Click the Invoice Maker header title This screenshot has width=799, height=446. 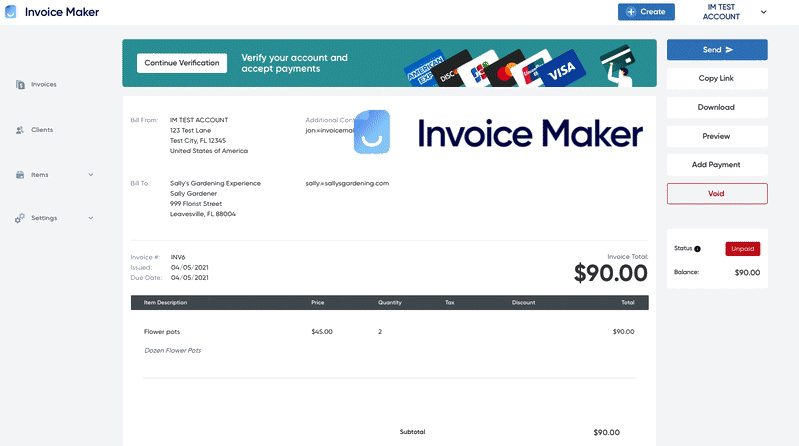[x=62, y=12]
